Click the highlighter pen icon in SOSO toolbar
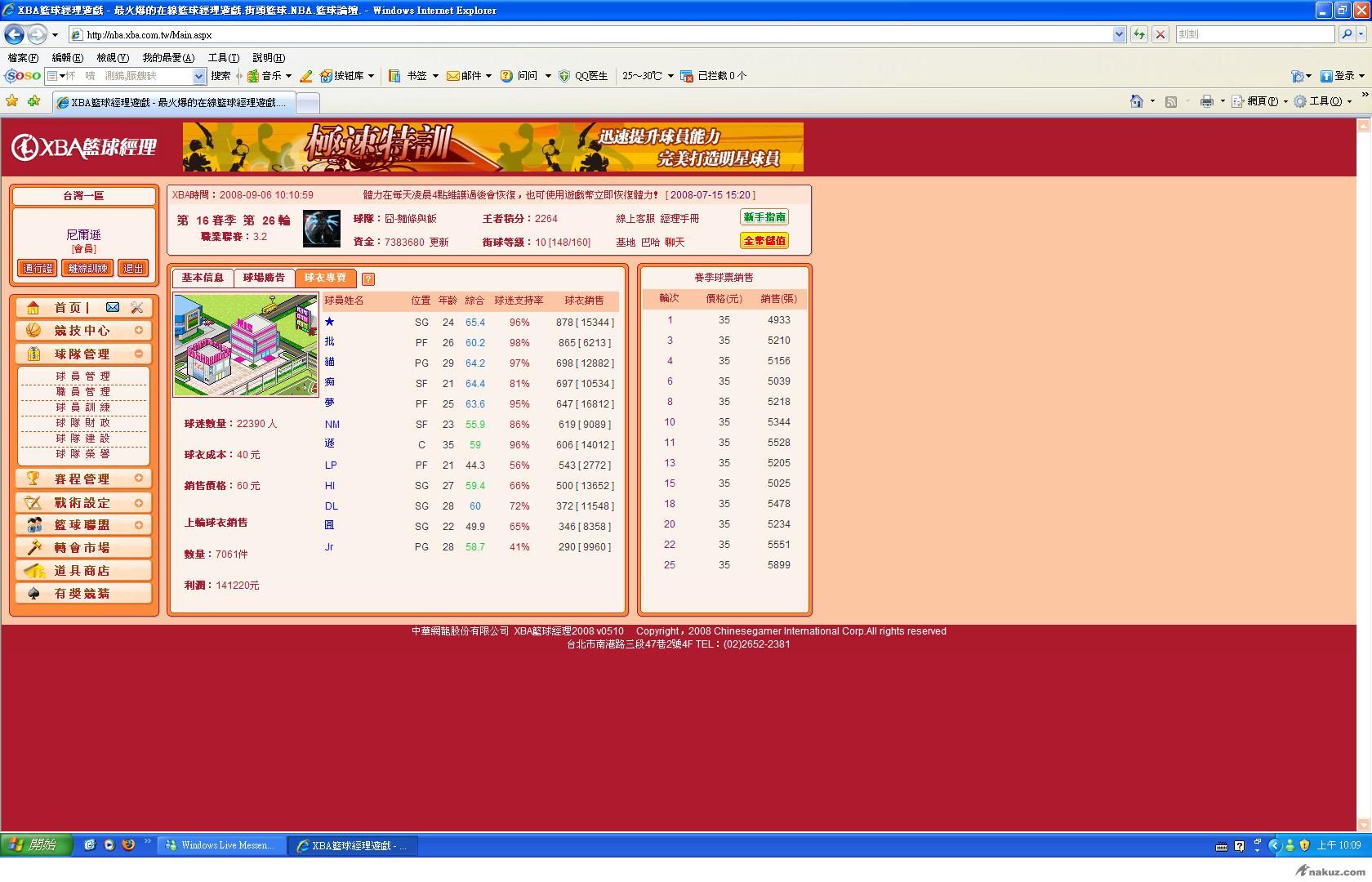The width and height of the screenshot is (1372, 882). pos(305,76)
